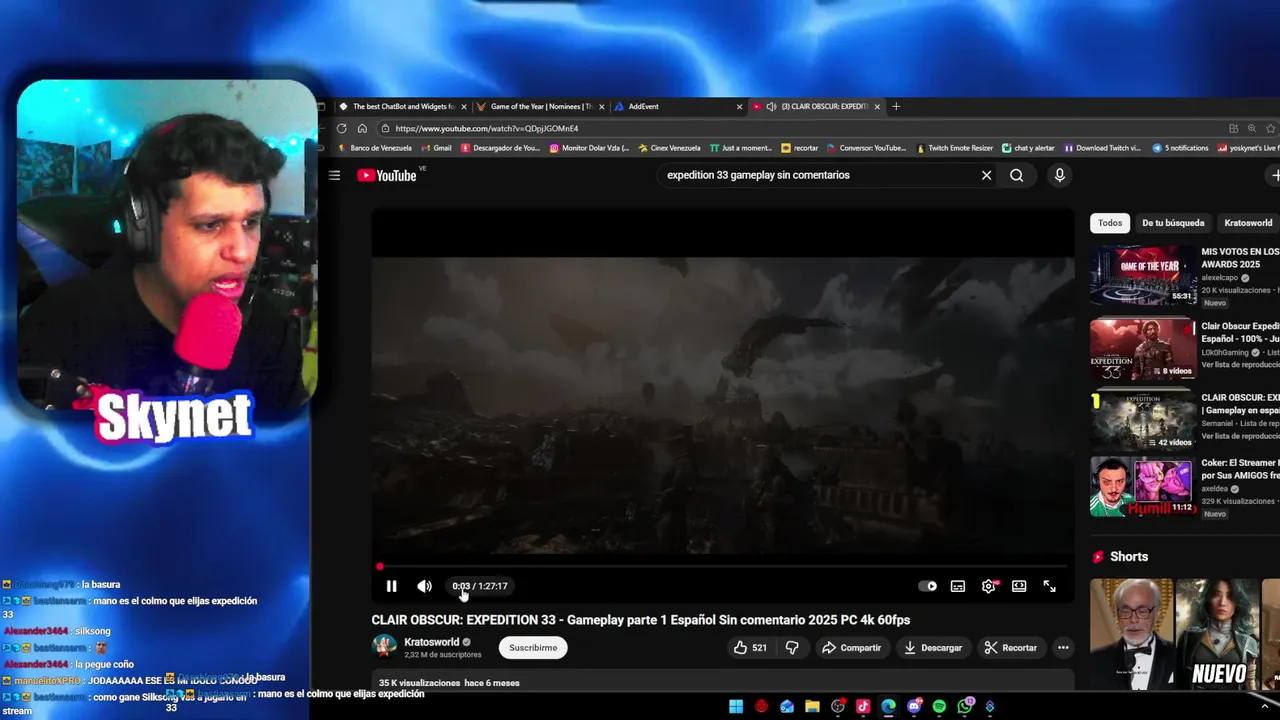Start voice search with the microphone
The height and width of the screenshot is (720, 1280).
(1059, 175)
